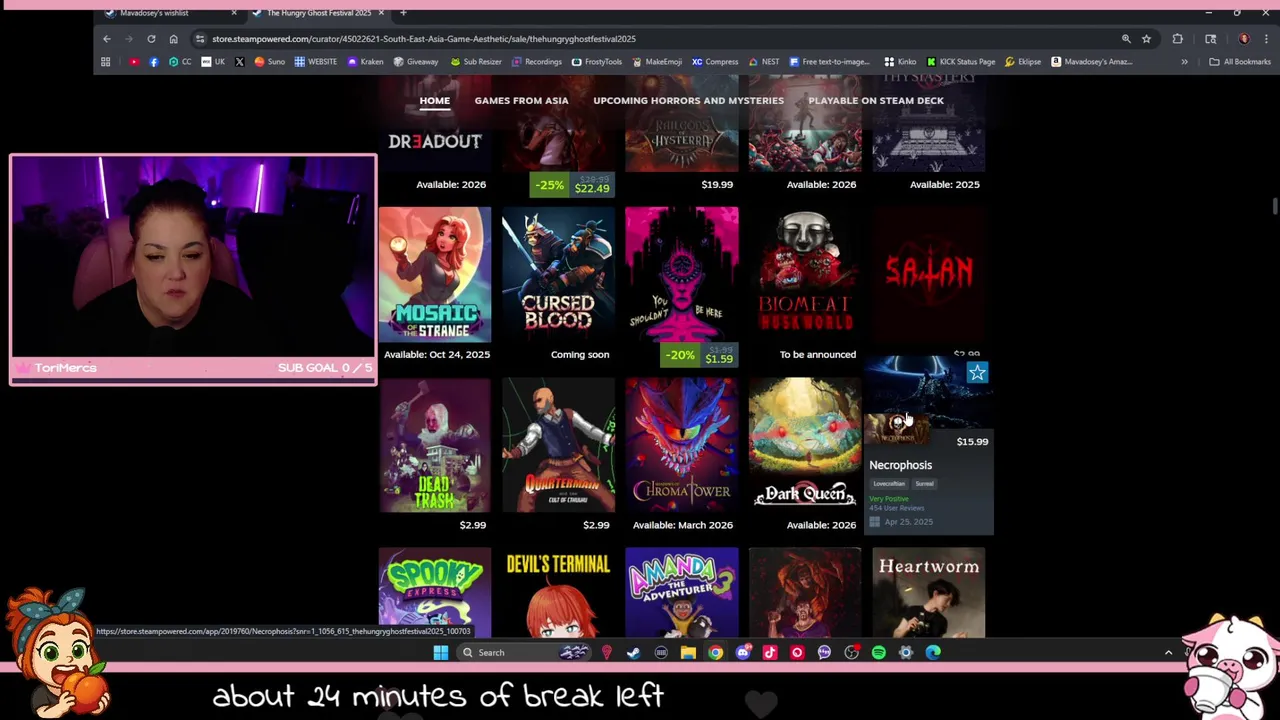Open Settings gear in taskbar
This screenshot has height=720, width=1280.
[x=906, y=652]
